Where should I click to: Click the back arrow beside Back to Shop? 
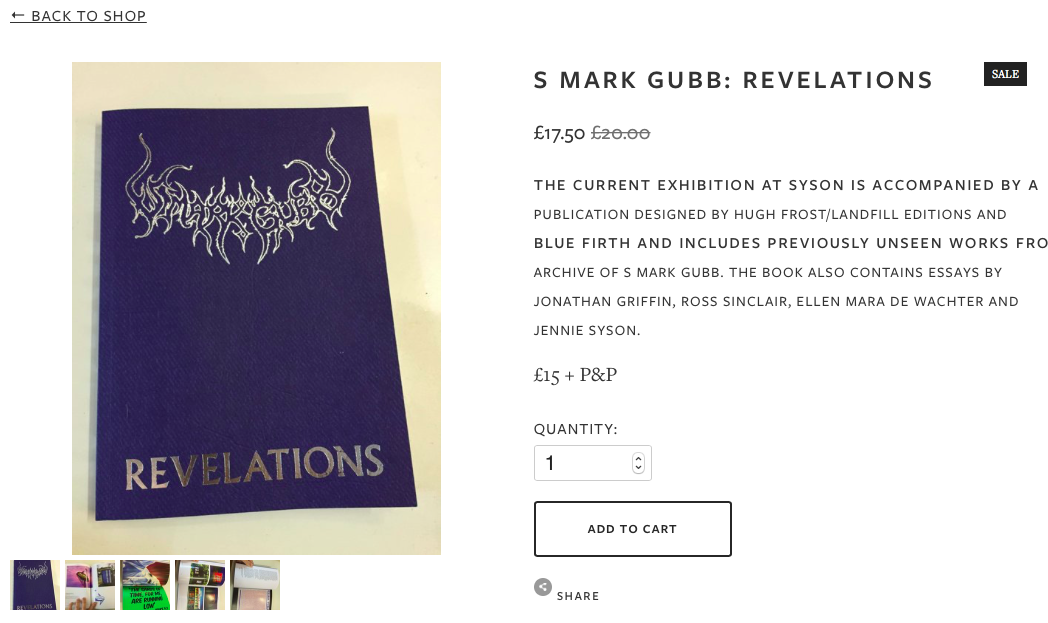pyautogui.click(x=18, y=15)
